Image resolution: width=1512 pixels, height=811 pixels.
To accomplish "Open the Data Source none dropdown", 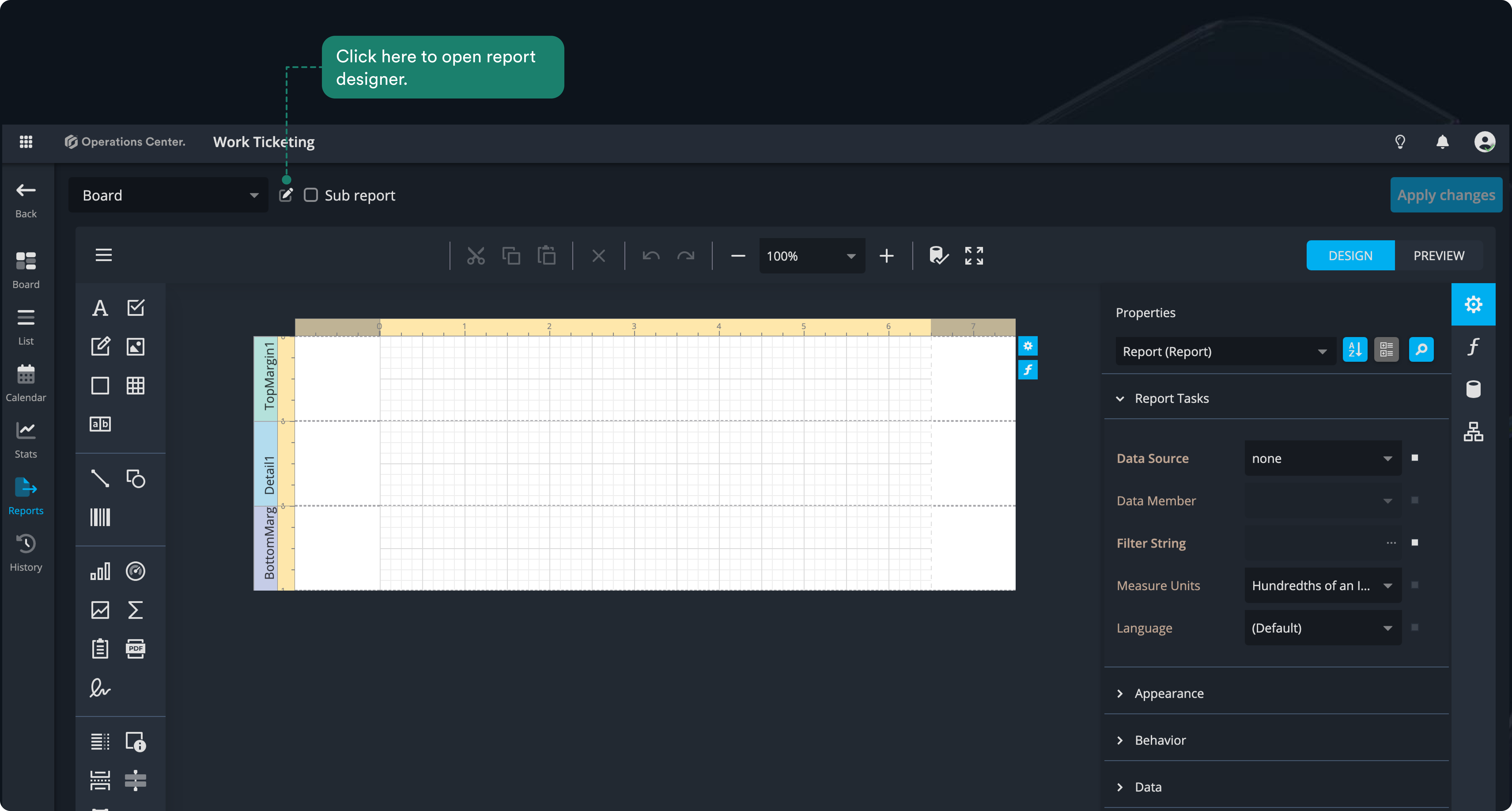I will [x=1323, y=458].
